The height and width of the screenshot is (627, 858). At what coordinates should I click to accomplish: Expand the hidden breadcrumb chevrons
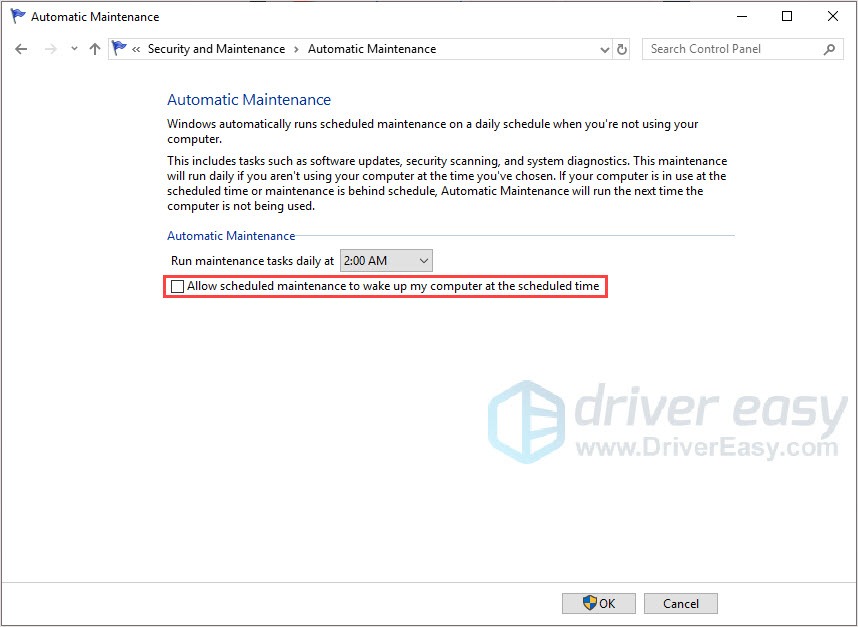pyautogui.click(x=136, y=49)
